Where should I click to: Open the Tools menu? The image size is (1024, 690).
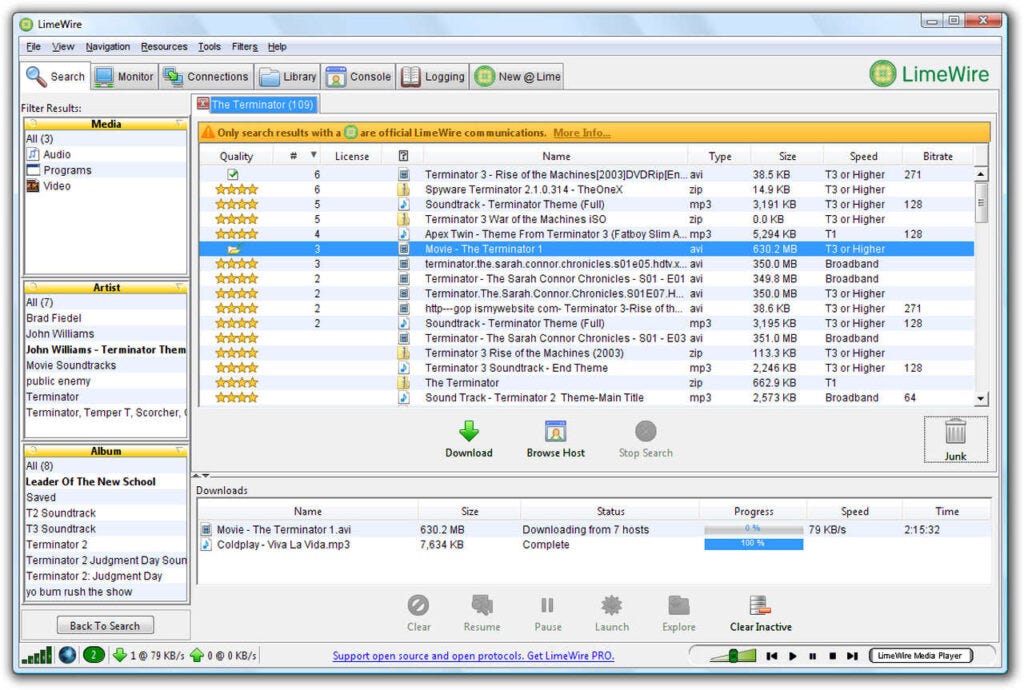209,46
